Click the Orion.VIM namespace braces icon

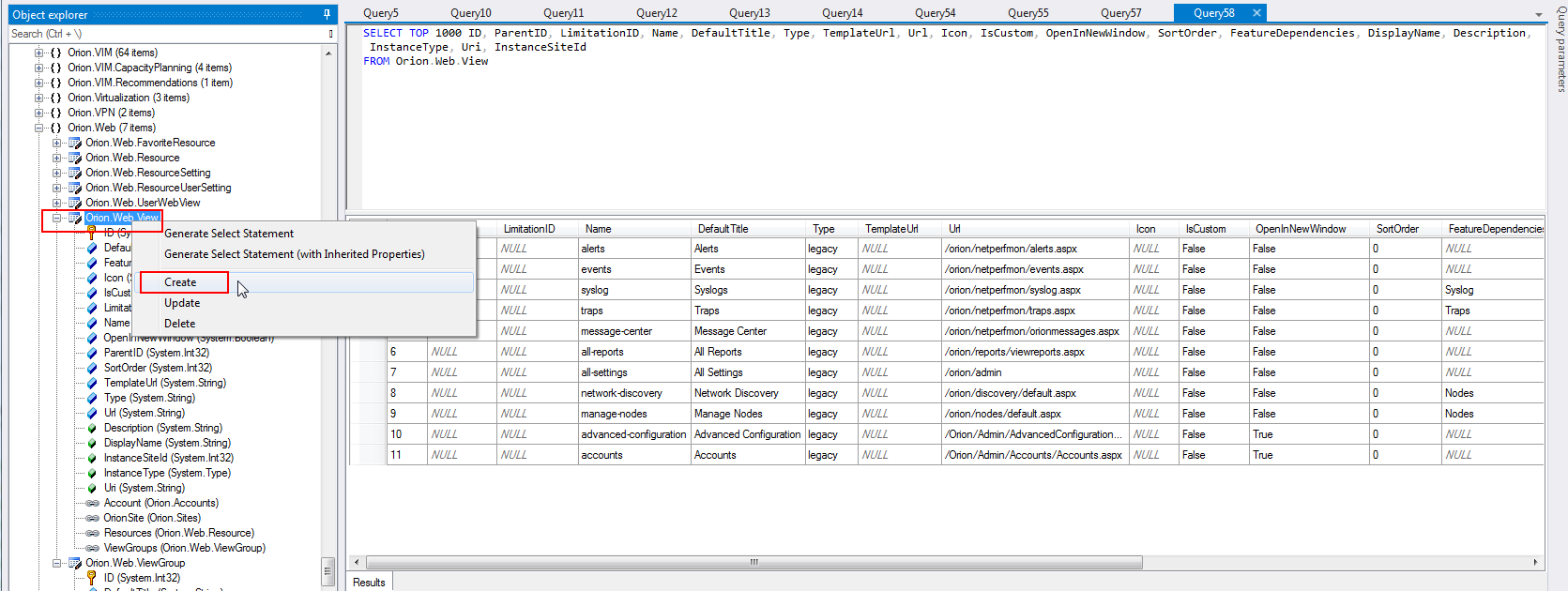click(x=56, y=53)
